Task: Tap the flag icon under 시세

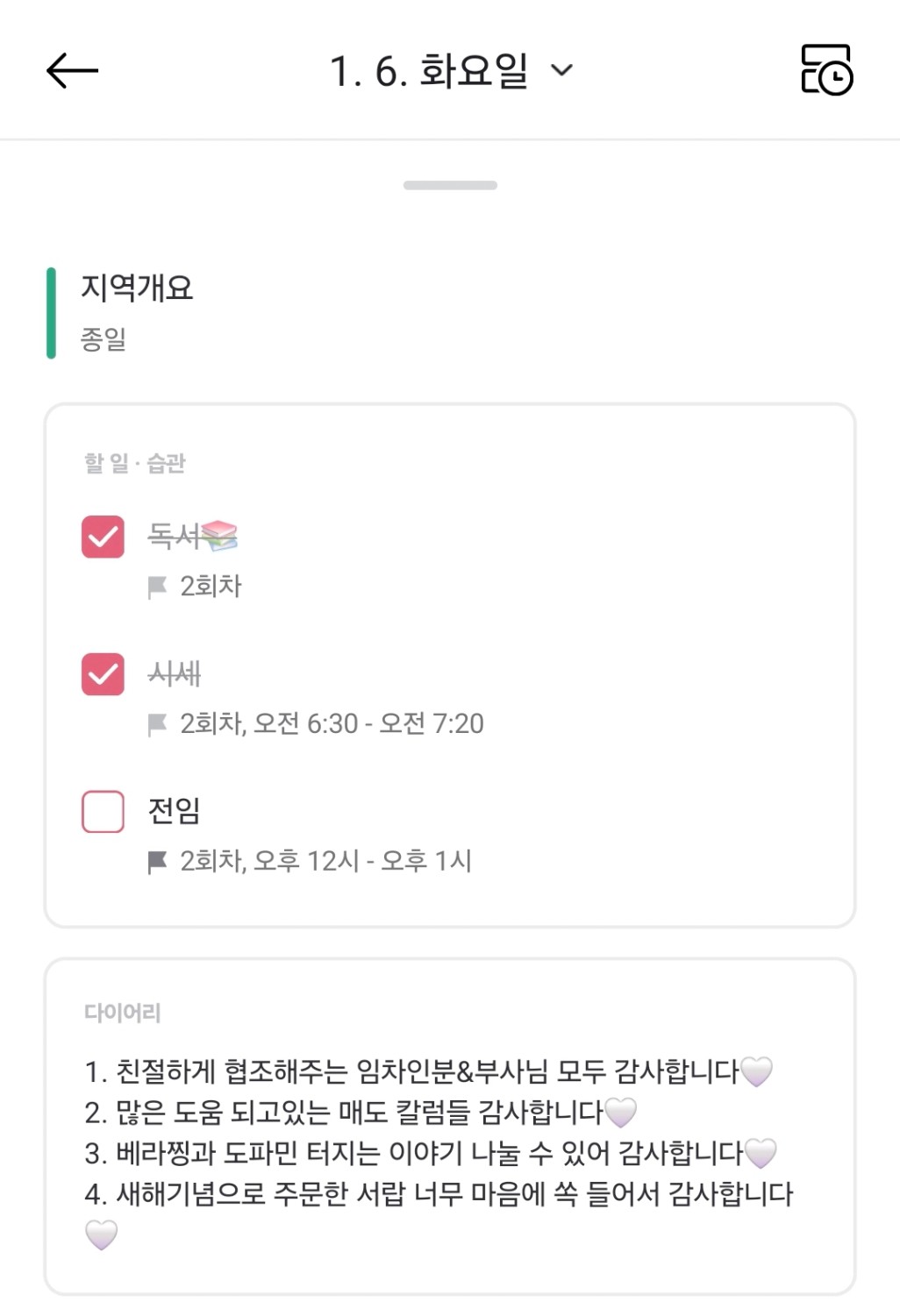Action: coord(158,724)
